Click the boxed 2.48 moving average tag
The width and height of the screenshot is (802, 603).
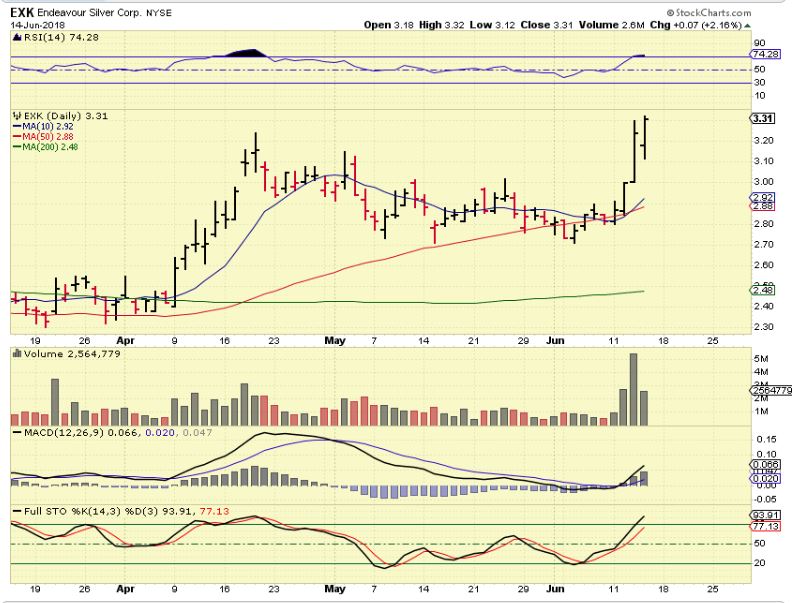click(763, 291)
